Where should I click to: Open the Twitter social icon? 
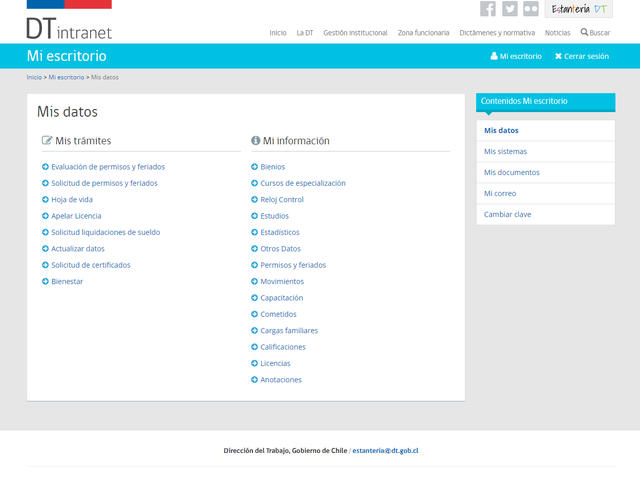tap(510, 9)
